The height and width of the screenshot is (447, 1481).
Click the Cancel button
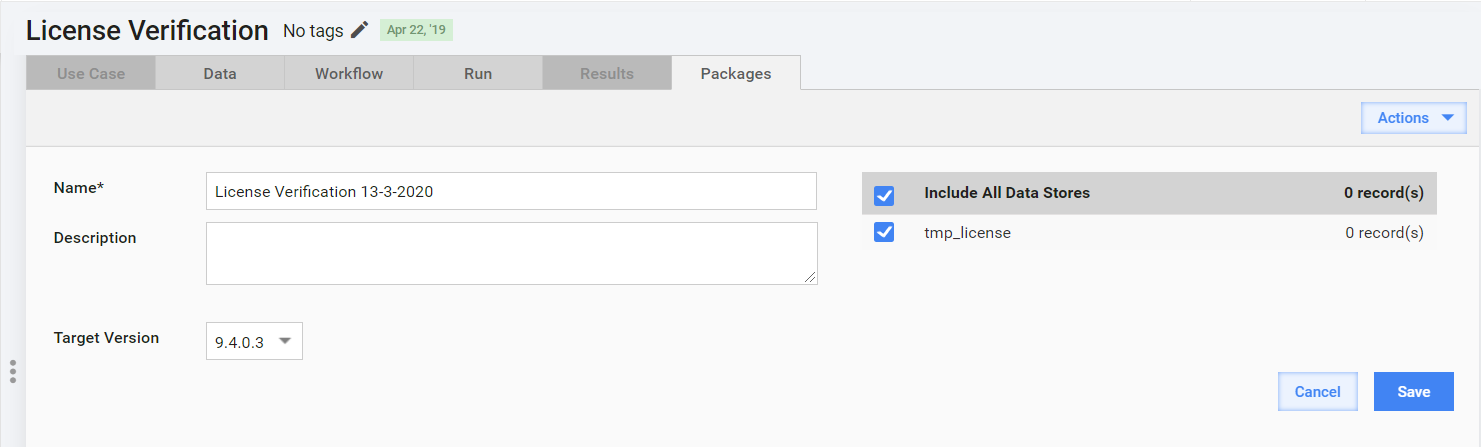(x=1318, y=392)
